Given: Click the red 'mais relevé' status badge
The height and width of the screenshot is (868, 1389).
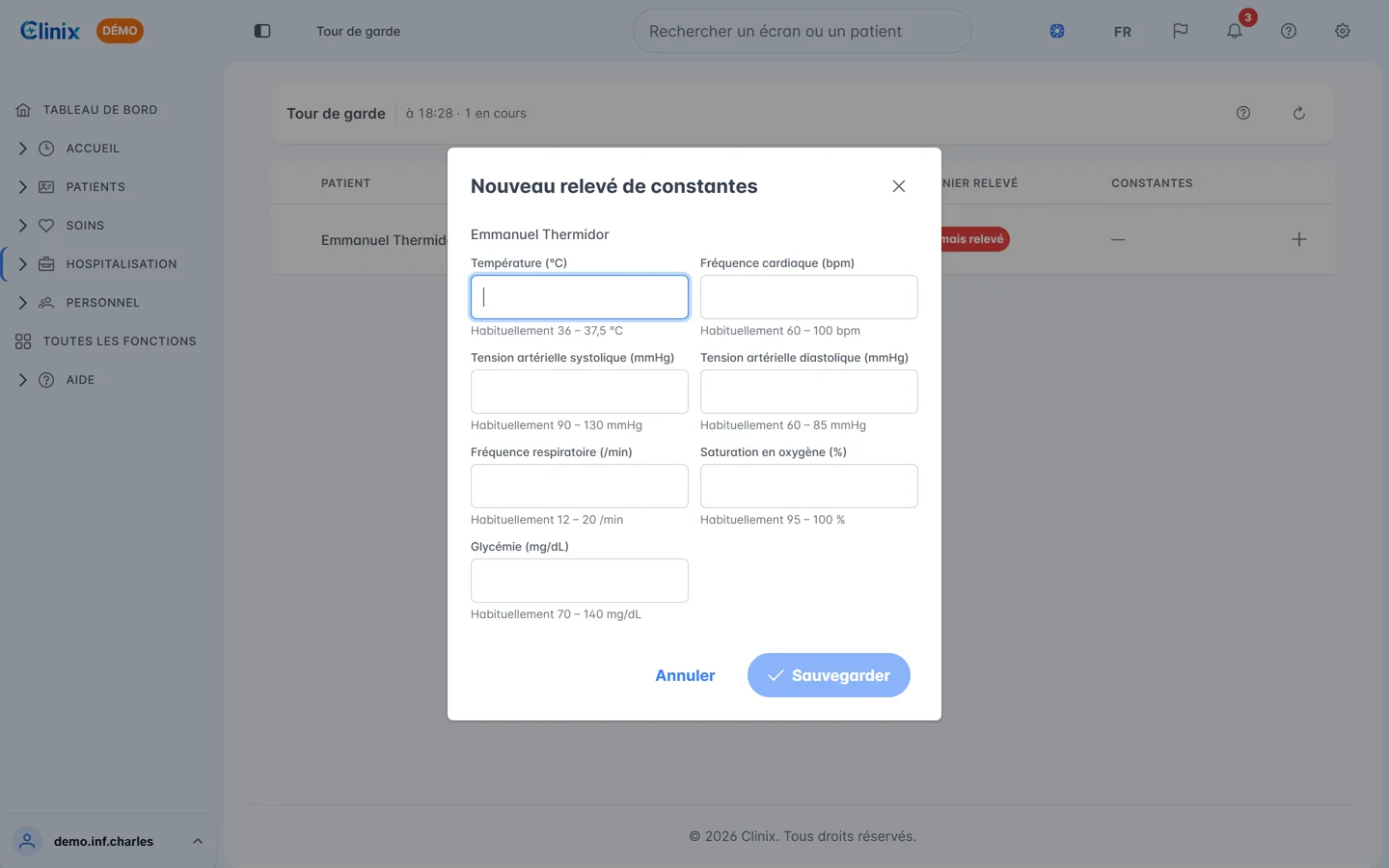Looking at the screenshot, I should (974, 239).
